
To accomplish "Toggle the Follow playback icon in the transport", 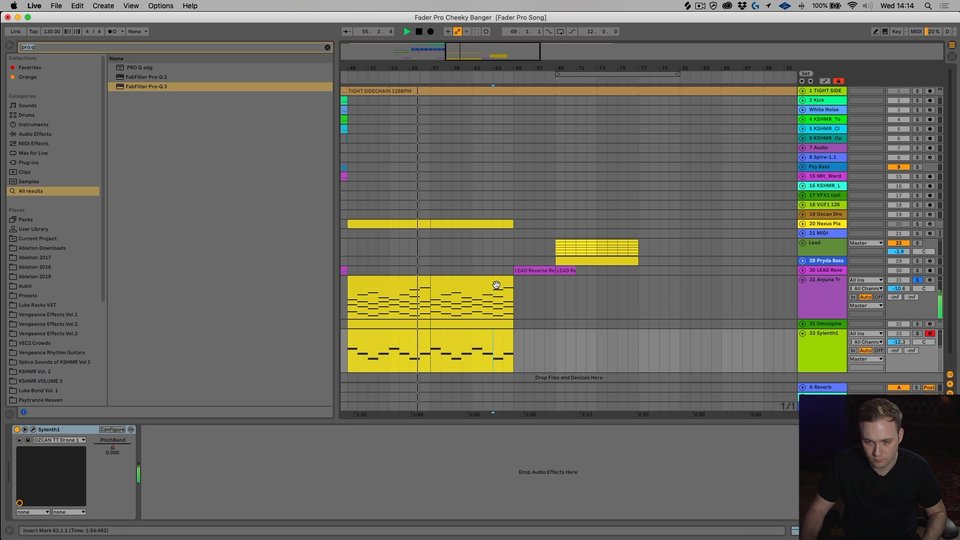I will click(347, 31).
